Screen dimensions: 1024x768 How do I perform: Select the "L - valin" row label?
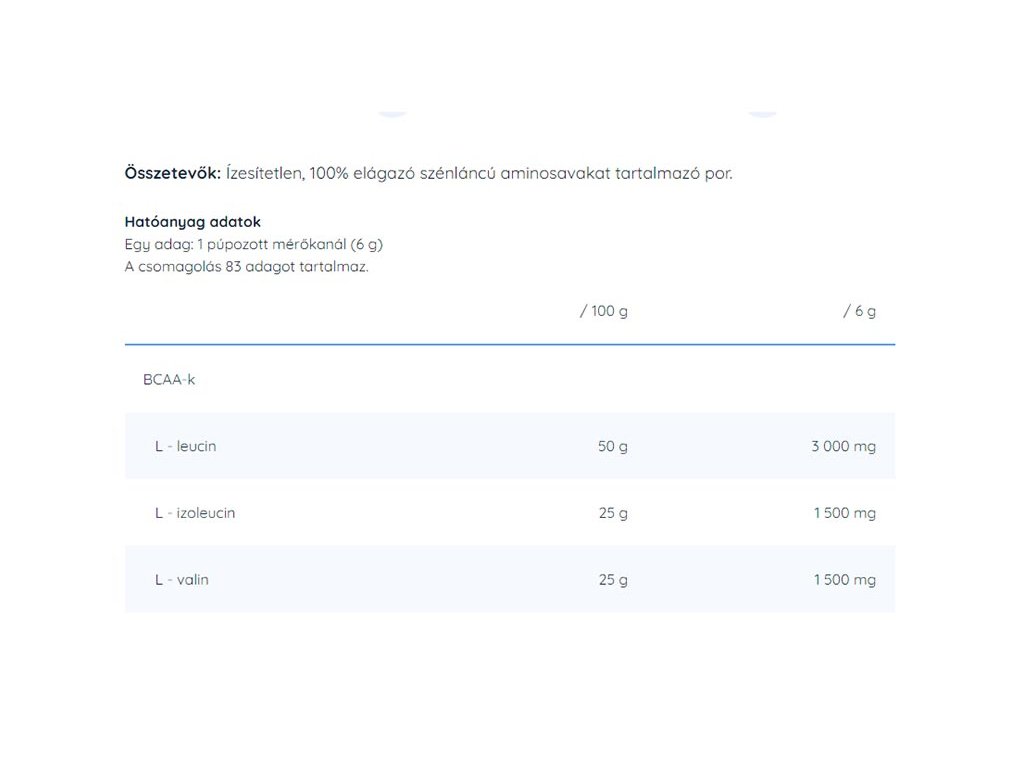click(x=182, y=580)
